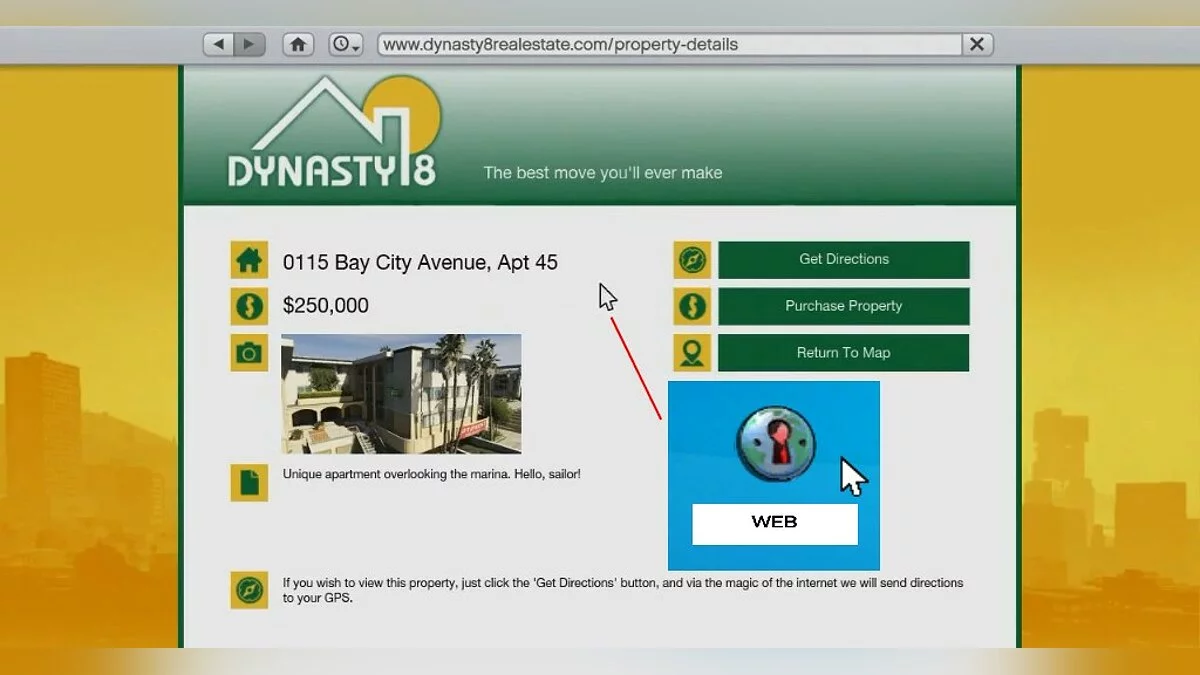Click the document icon beside the description
The width and height of the screenshot is (1200, 675).
pos(249,482)
